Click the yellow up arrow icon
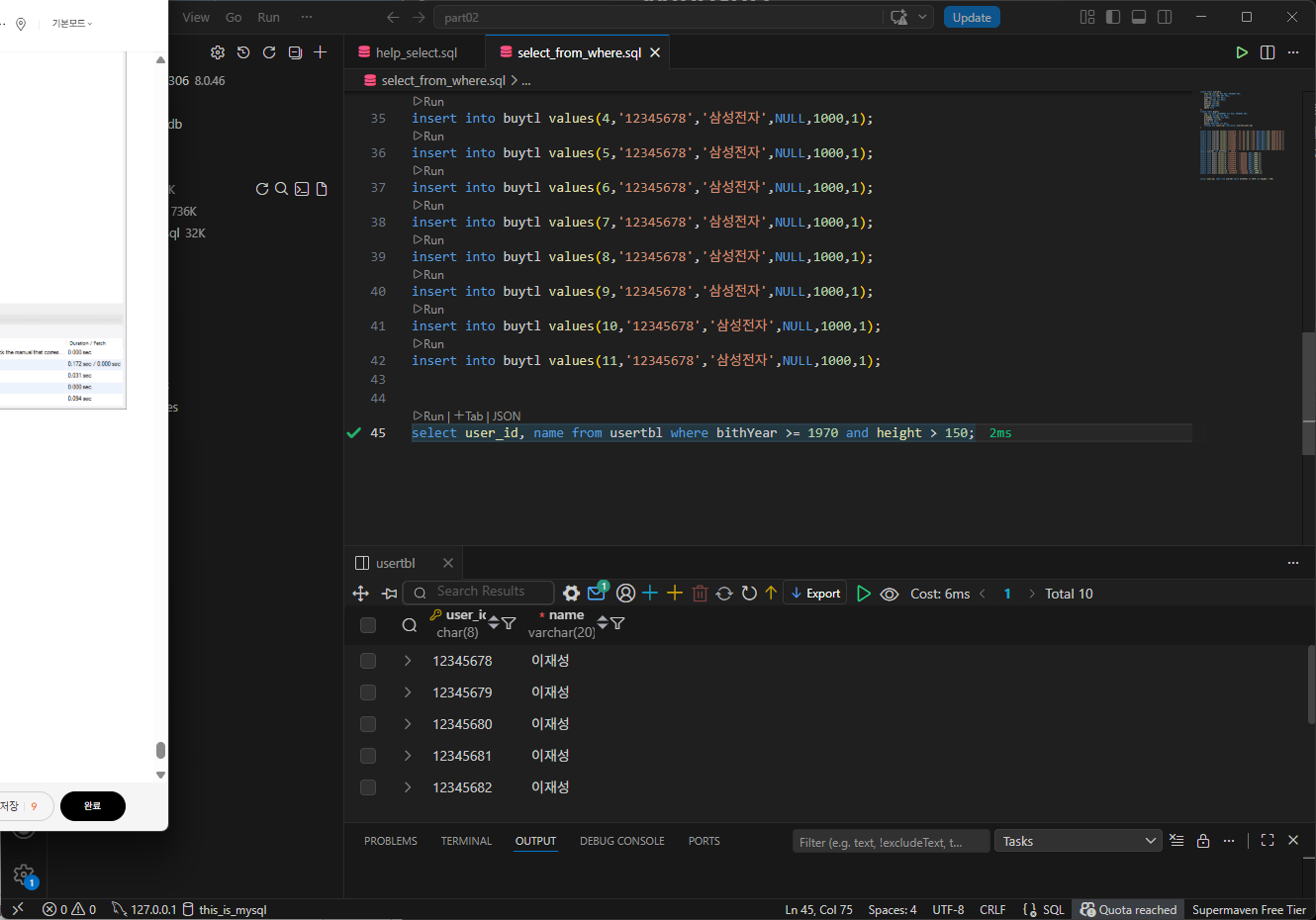This screenshot has height=920, width=1316. (771, 594)
